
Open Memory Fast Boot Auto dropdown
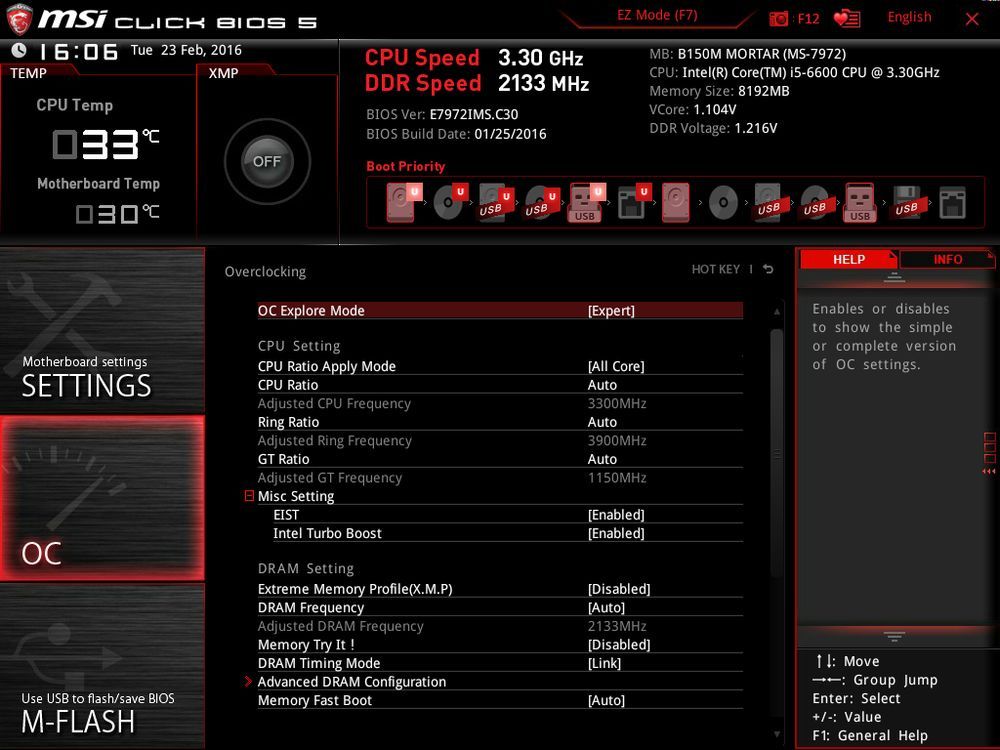(x=606, y=700)
